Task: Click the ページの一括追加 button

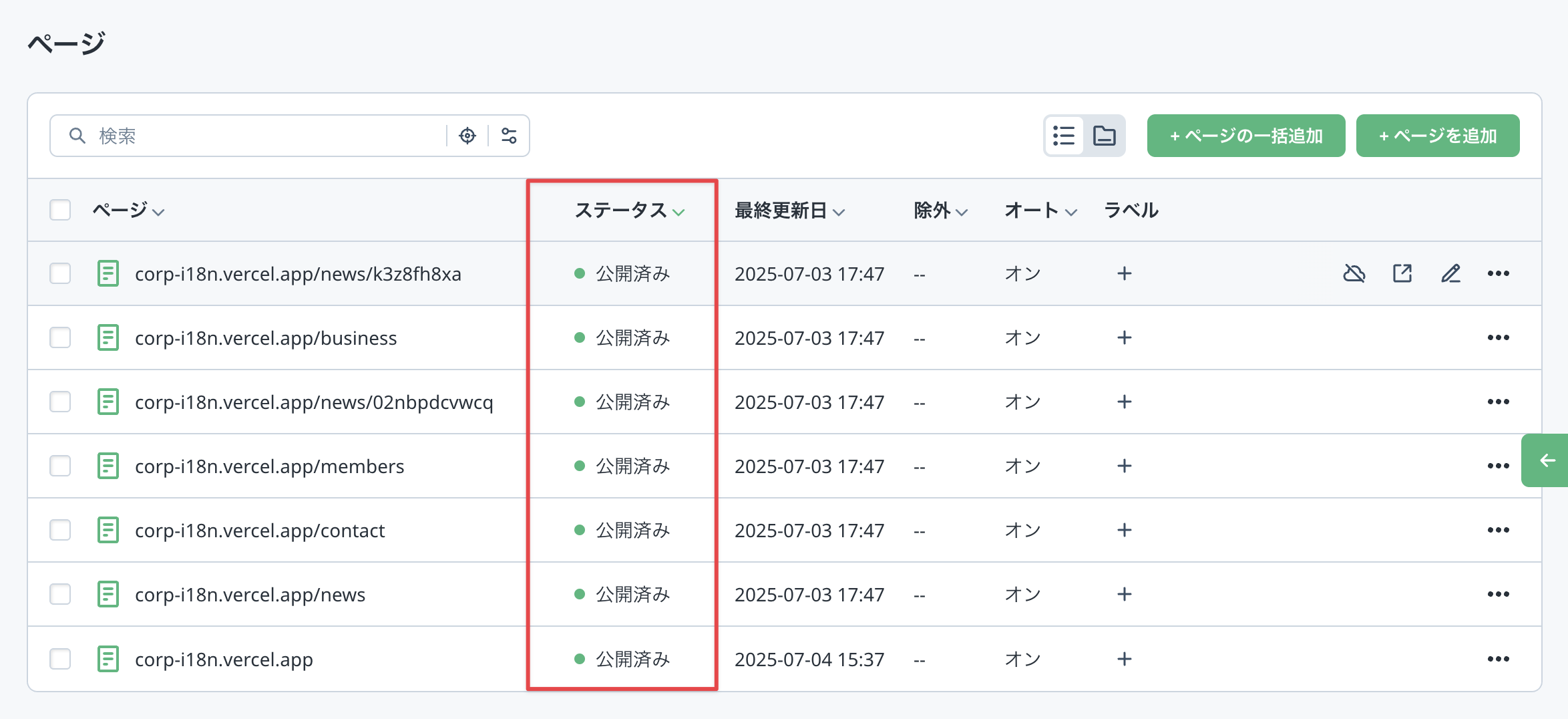Action: [x=1245, y=136]
